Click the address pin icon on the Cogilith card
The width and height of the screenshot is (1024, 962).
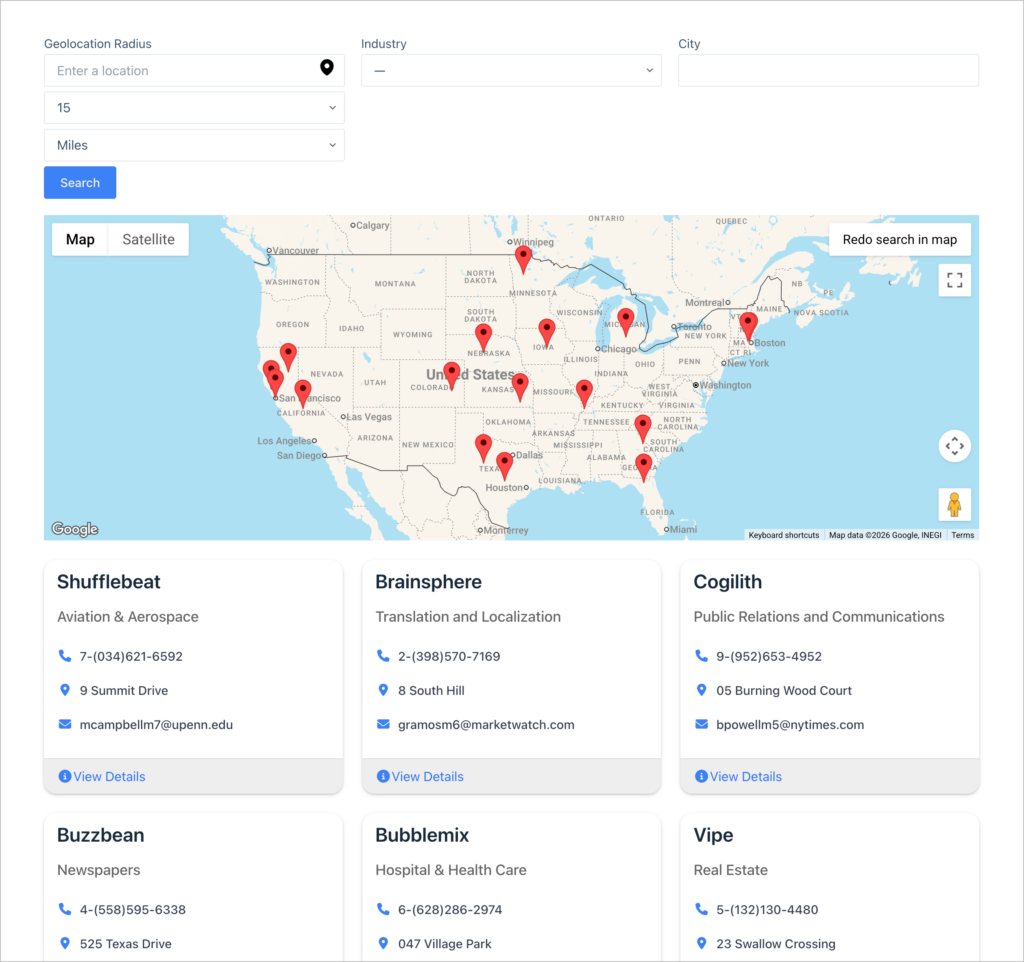click(x=701, y=690)
